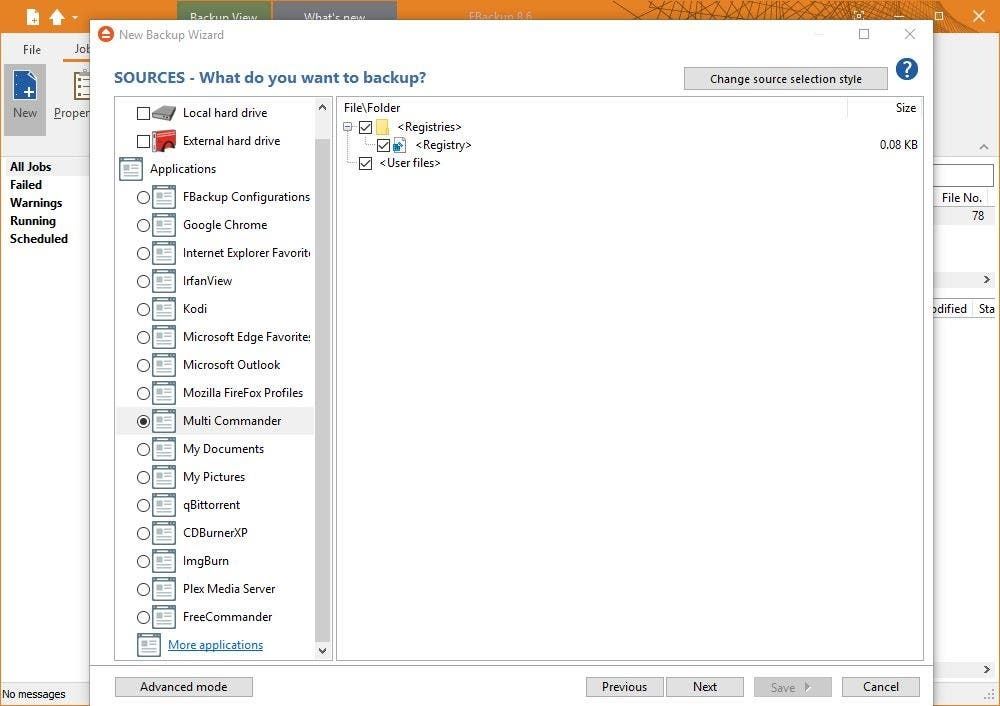The image size is (1000, 706).
Task: Uncheck the Registries checkbox
Action: [x=365, y=128]
